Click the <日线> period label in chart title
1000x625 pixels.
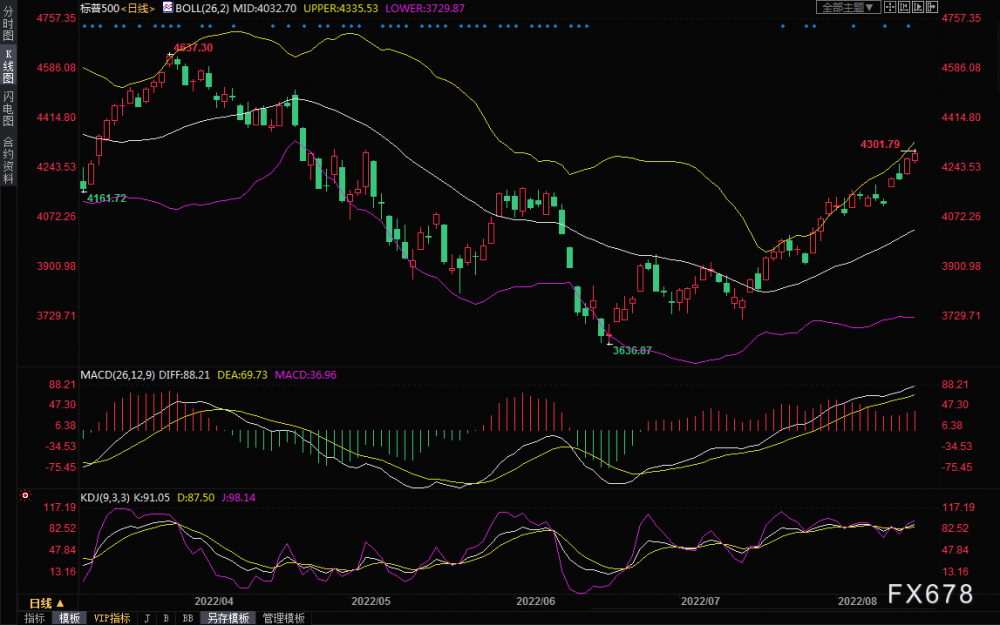[140, 8]
